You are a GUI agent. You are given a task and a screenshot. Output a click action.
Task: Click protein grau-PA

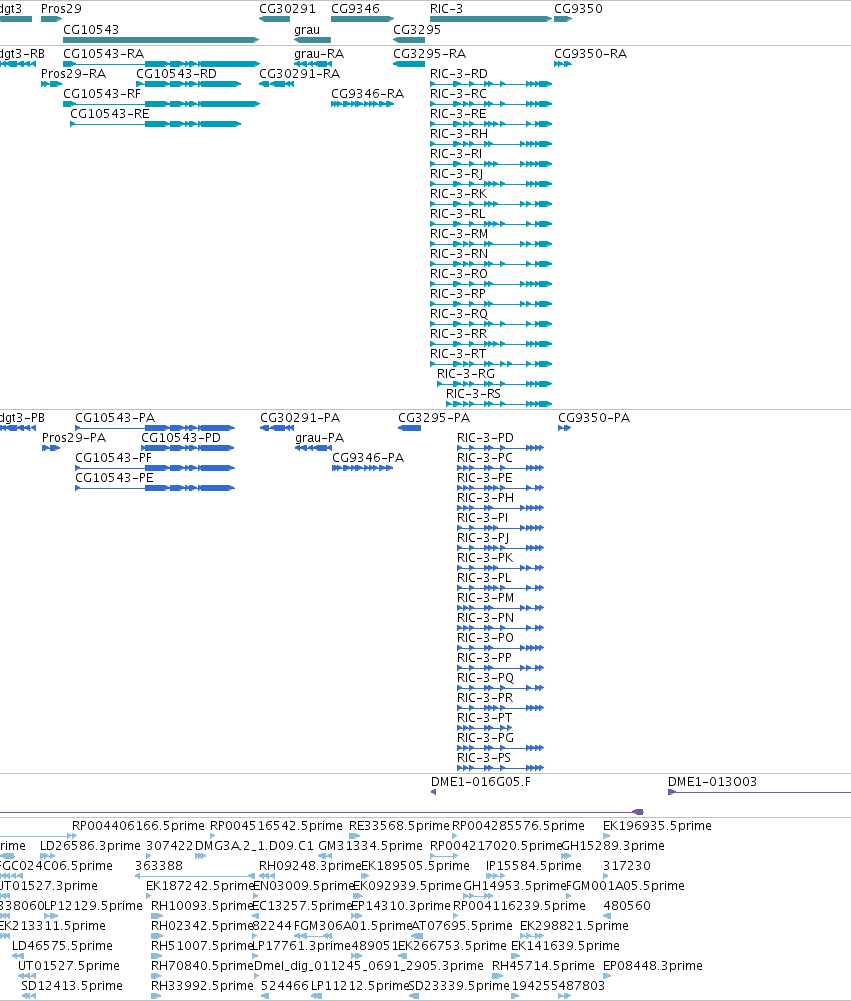pos(320,438)
